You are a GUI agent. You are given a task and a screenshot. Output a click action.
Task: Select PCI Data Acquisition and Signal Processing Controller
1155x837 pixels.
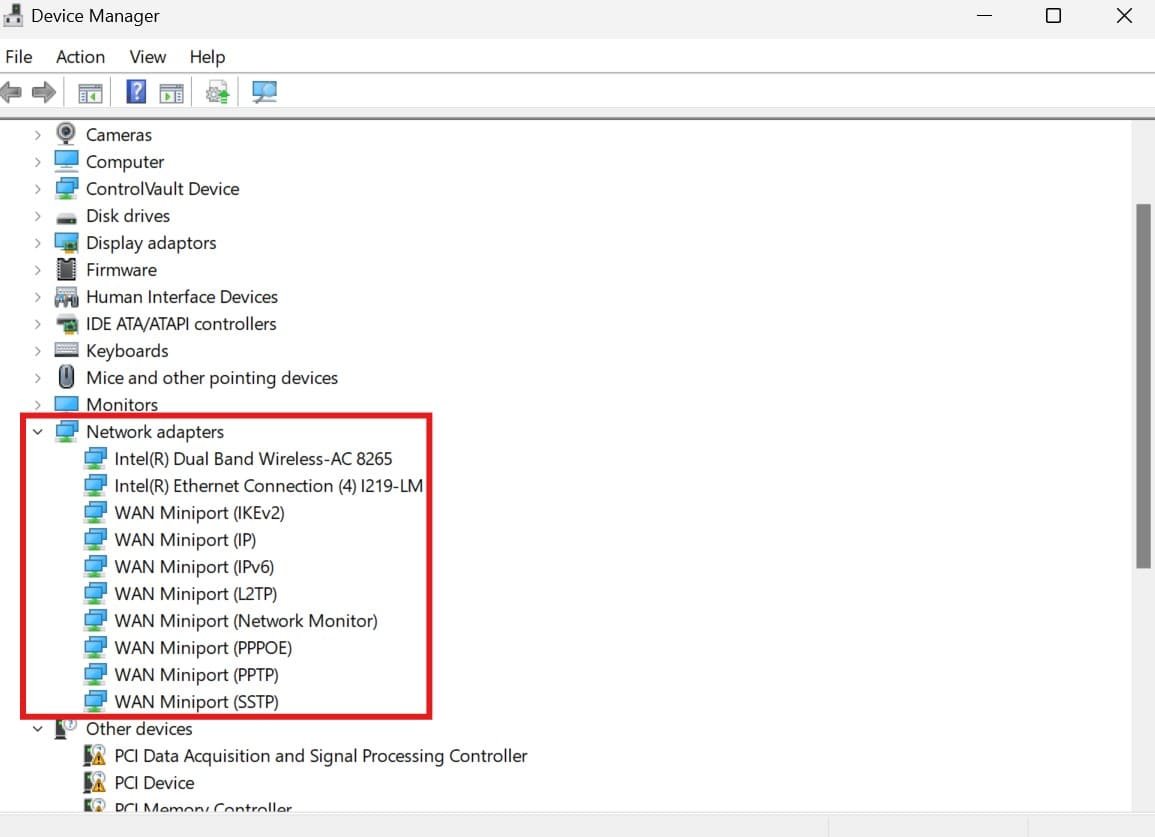pyautogui.click(x=320, y=756)
